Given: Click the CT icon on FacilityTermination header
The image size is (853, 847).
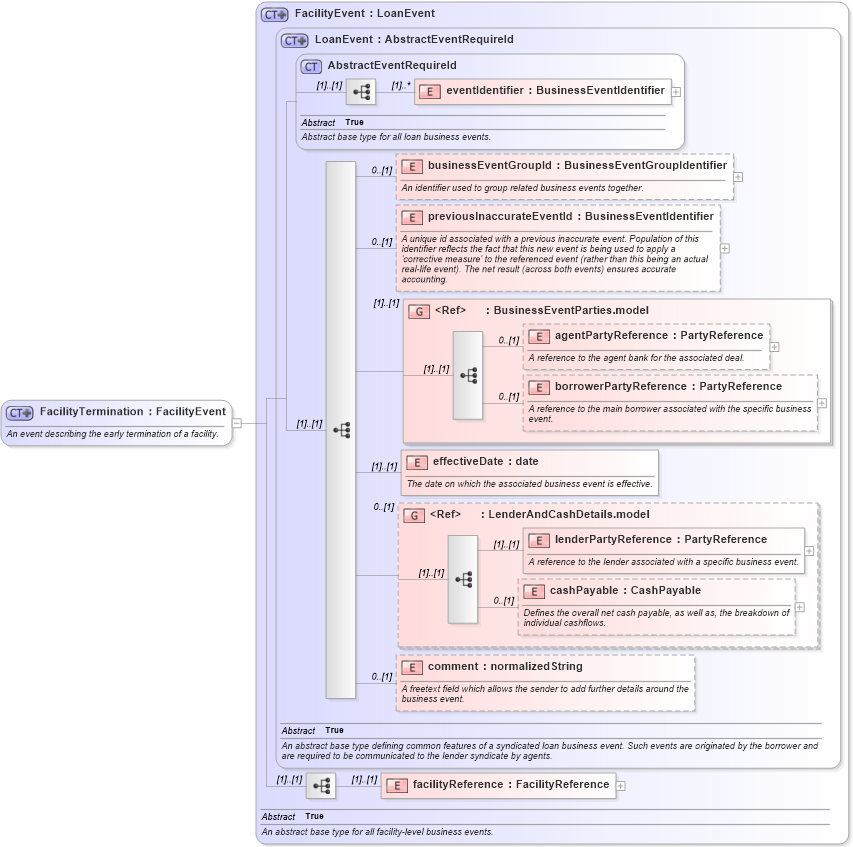Looking at the screenshot, I should (16, 411).
